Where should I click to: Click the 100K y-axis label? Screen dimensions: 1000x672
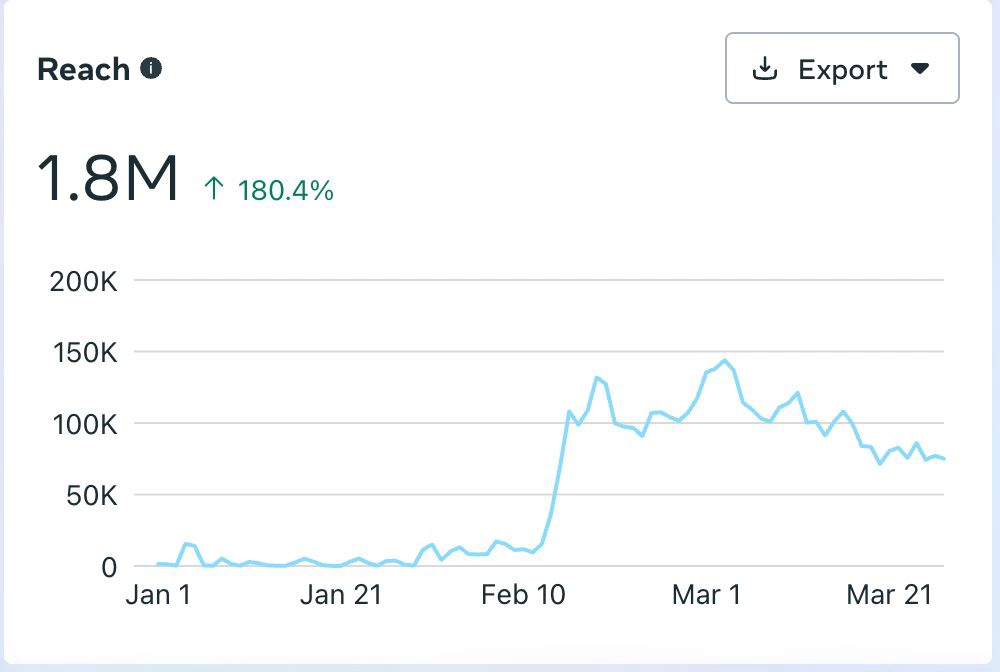pyautogui.click(x=84, y=424)
